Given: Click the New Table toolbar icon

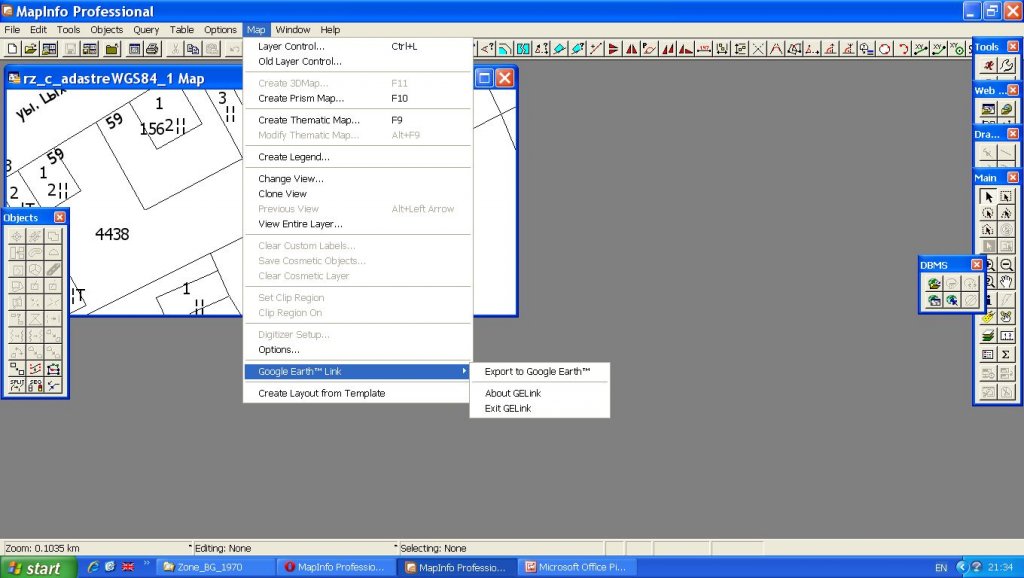Looking at the screenshot, I should (13, 48).
